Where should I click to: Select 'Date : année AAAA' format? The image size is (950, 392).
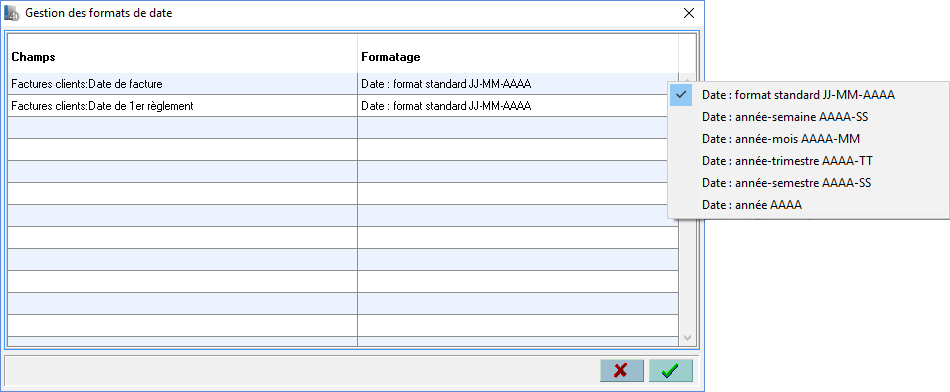pyautogui.click(x=809, y=205)
